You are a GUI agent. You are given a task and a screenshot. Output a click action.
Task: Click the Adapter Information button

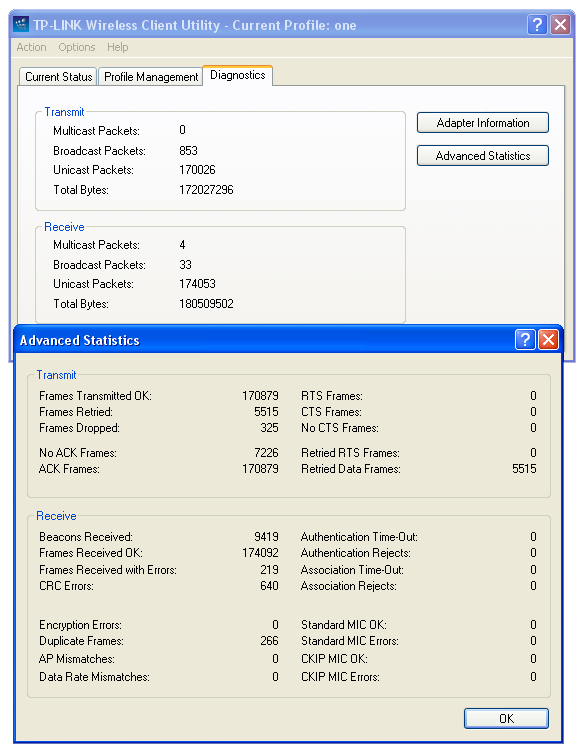483,122
